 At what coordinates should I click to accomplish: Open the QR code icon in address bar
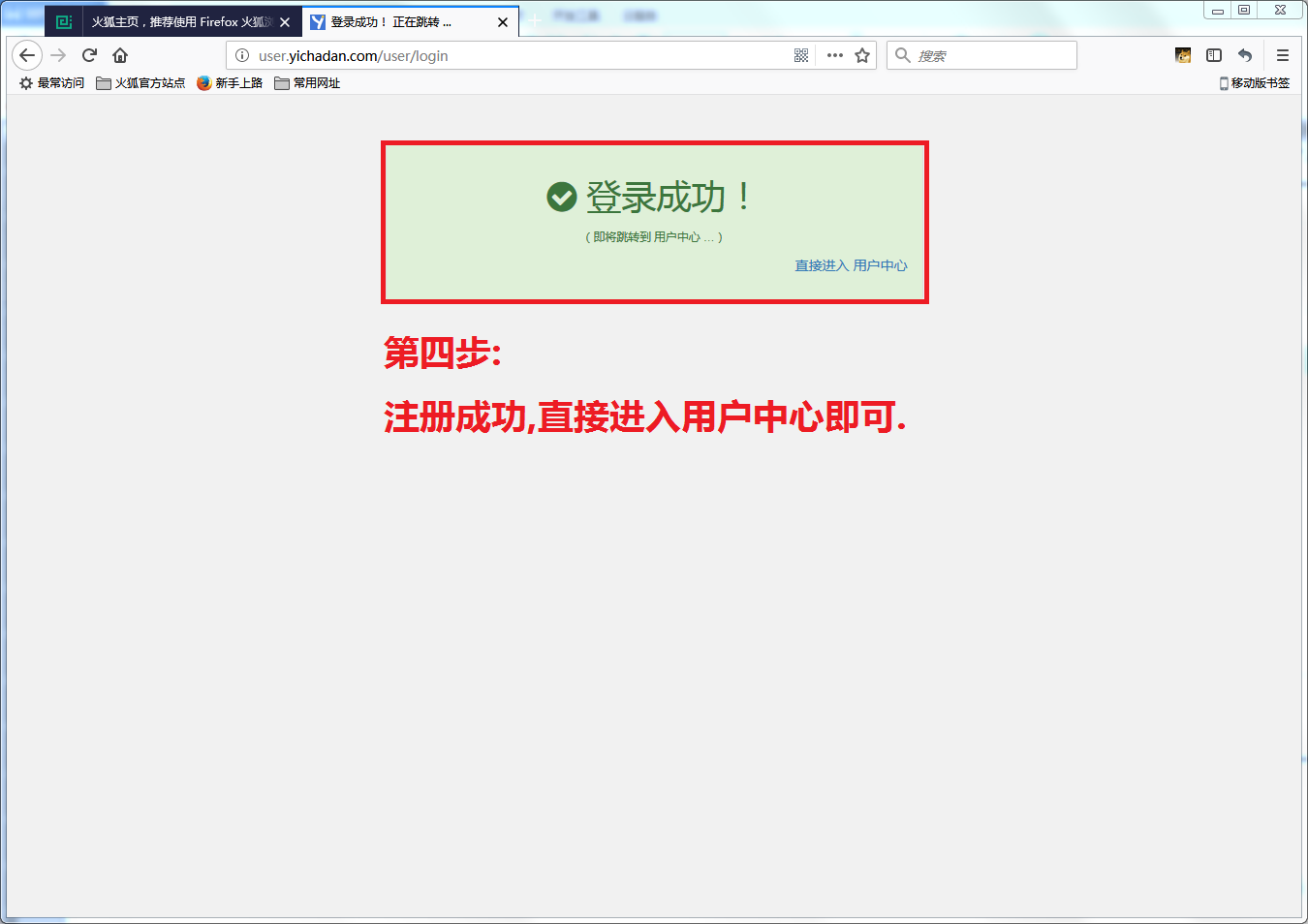pyautogui.click(x=801, y=55)
